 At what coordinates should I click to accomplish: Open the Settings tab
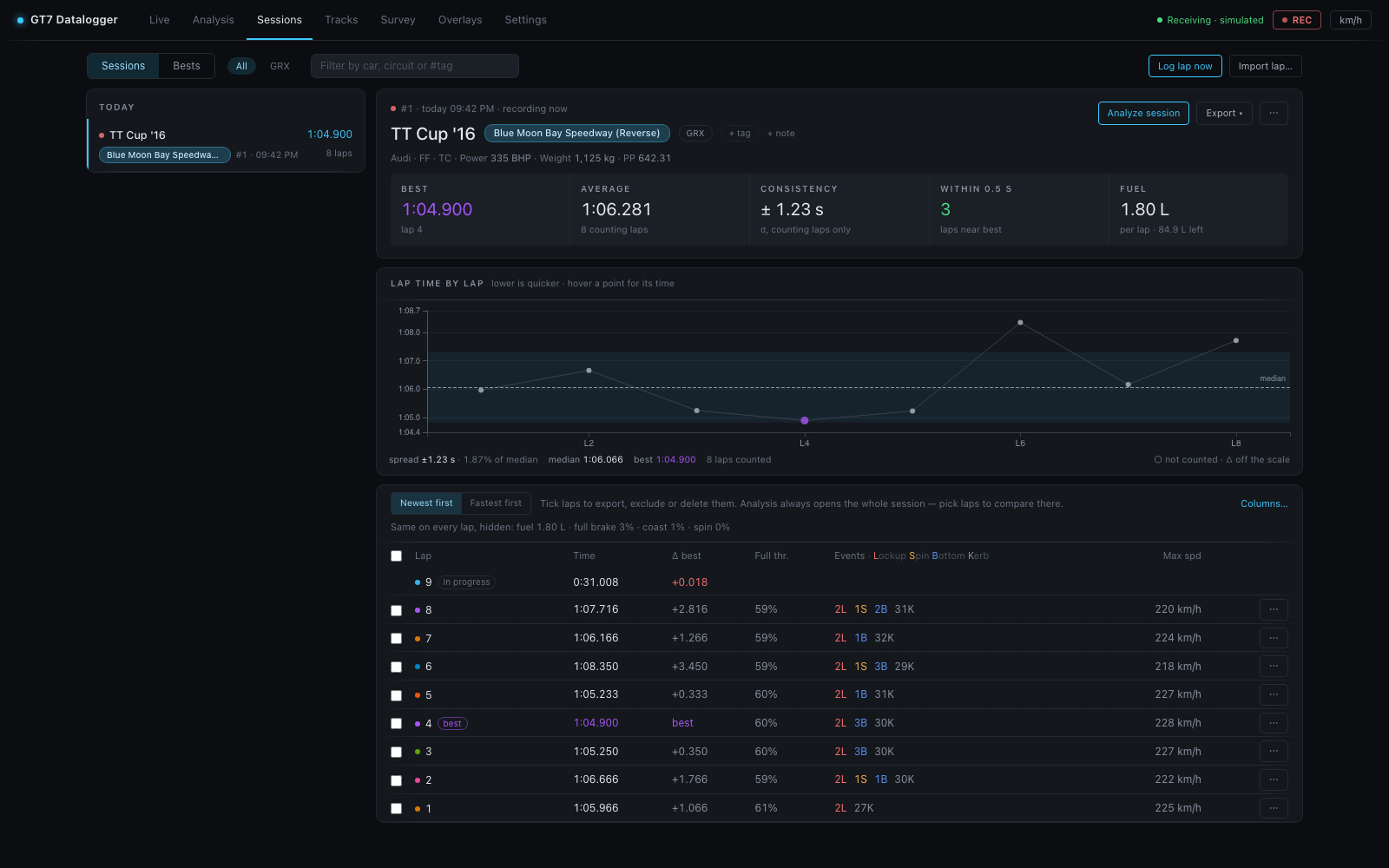coord(526,20)
